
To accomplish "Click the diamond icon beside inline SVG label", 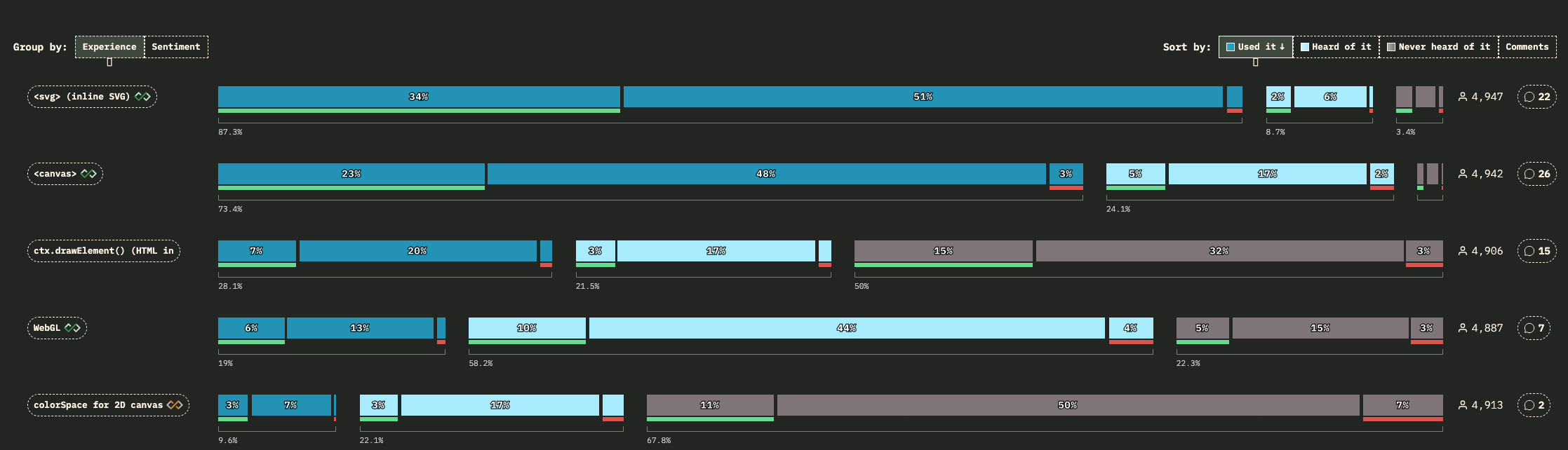I will click(x=142, y=97).
